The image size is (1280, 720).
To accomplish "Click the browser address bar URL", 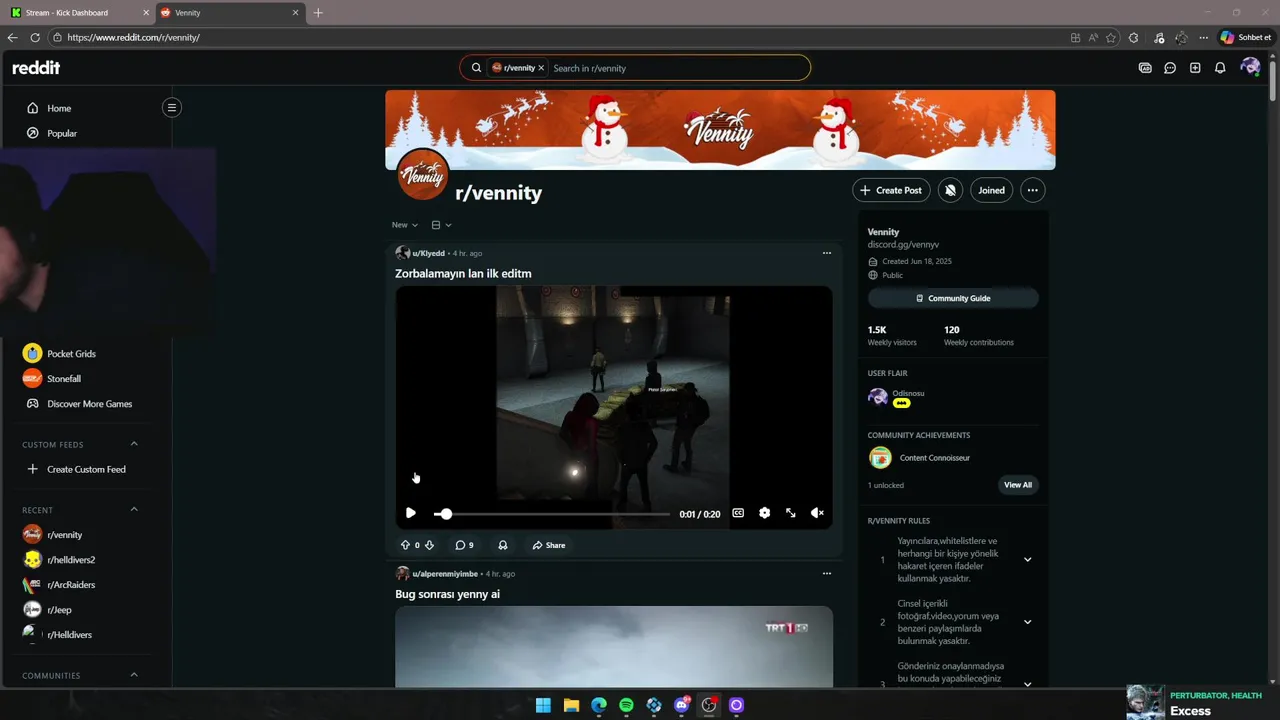I will tap(133, 37).
